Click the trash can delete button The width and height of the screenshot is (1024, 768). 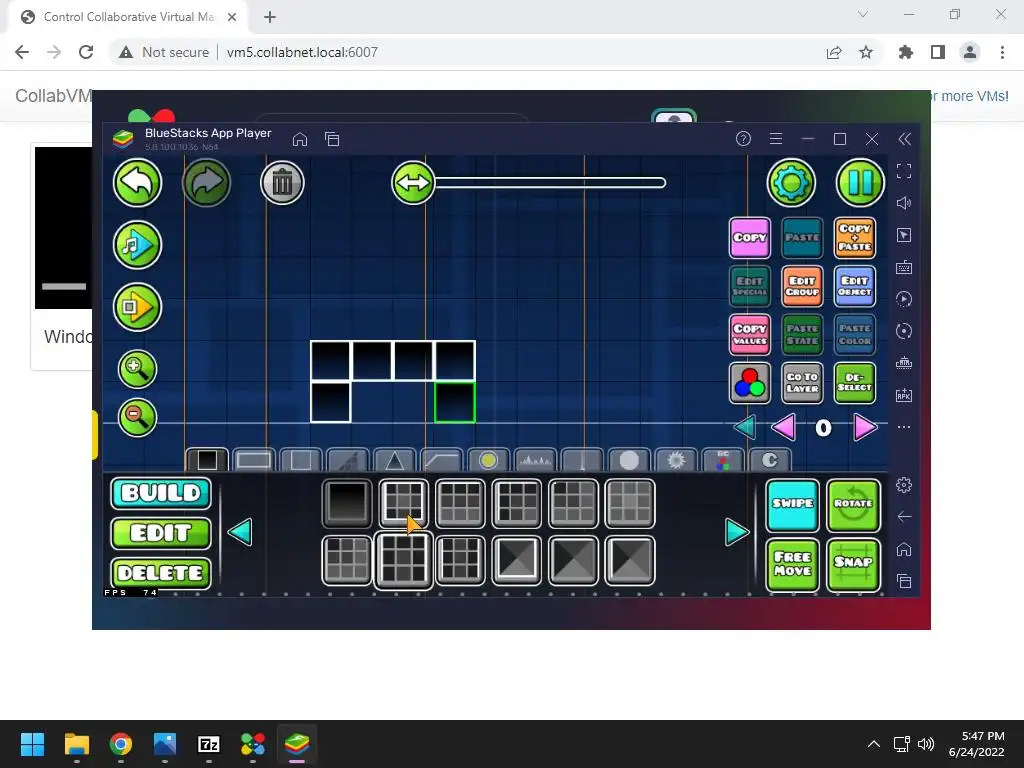[282, 184]
